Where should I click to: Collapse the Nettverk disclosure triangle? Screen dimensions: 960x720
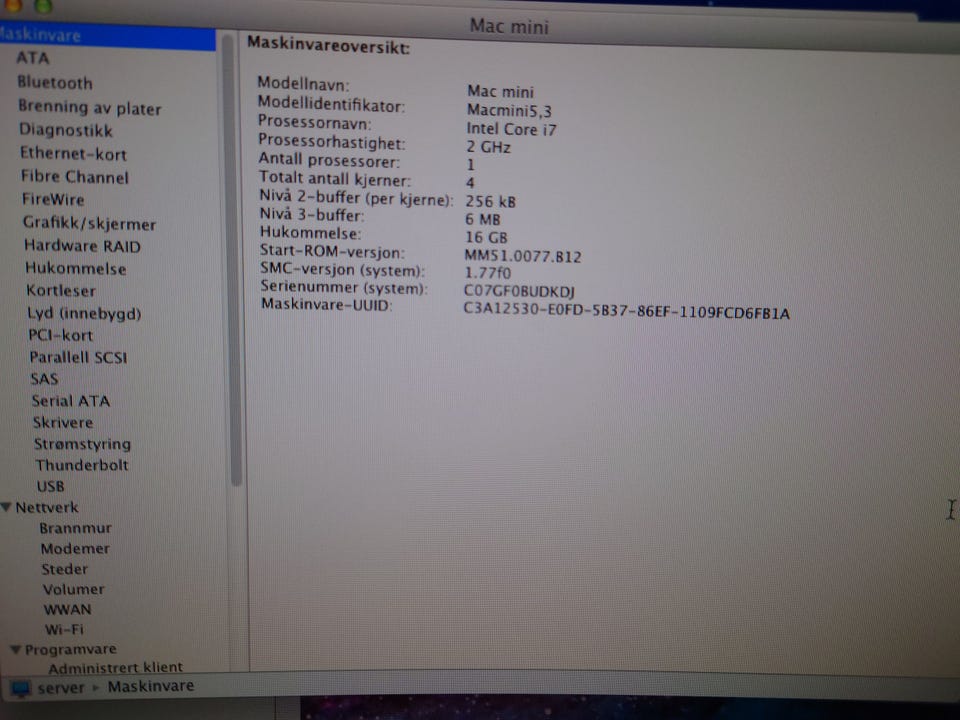tap(7, 508)
